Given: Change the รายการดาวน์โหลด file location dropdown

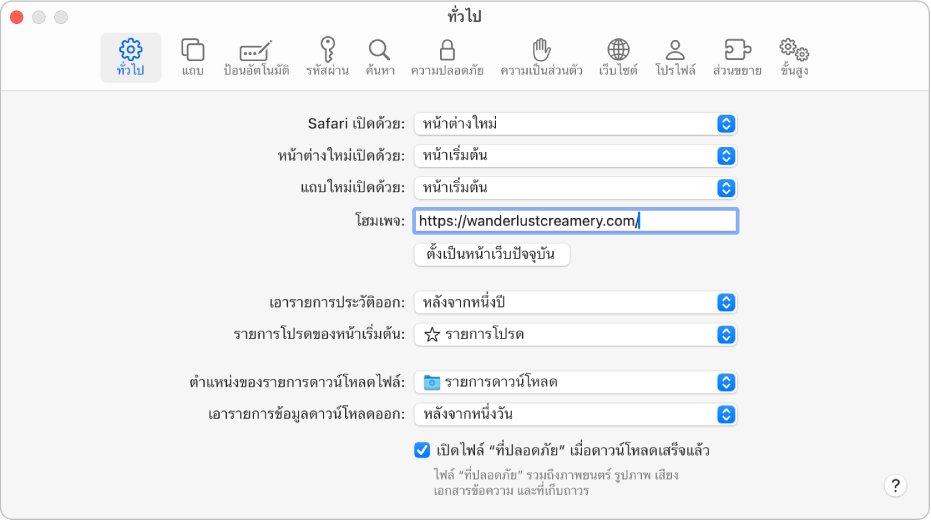Looking at the screenshot, I should pyautogui.click(x=576, y=382).
